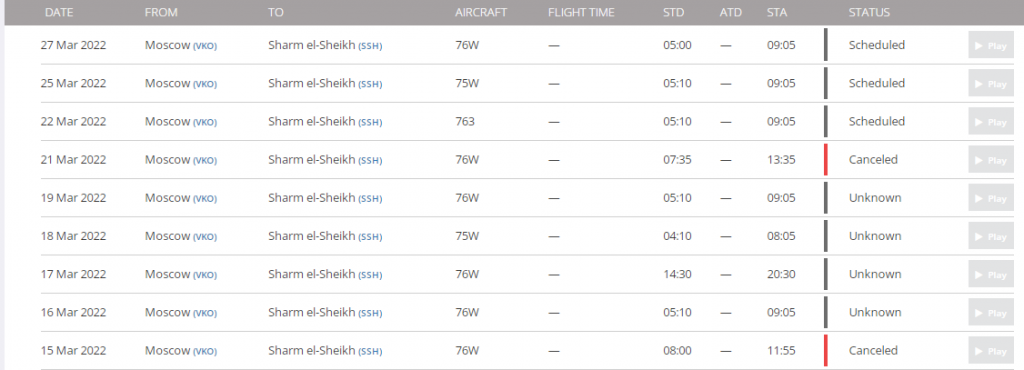
Task: Open VKO airport link in 27 Mar row
Action: (x=204, y=46)
